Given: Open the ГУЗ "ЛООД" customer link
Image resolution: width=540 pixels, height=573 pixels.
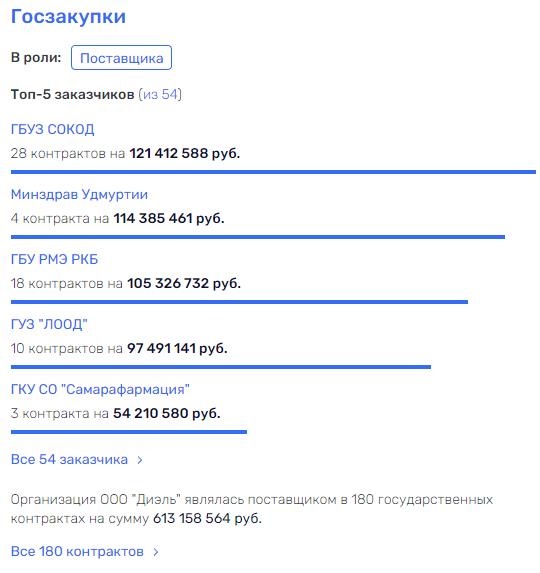Looking at the screenshot, I should 49,325.
